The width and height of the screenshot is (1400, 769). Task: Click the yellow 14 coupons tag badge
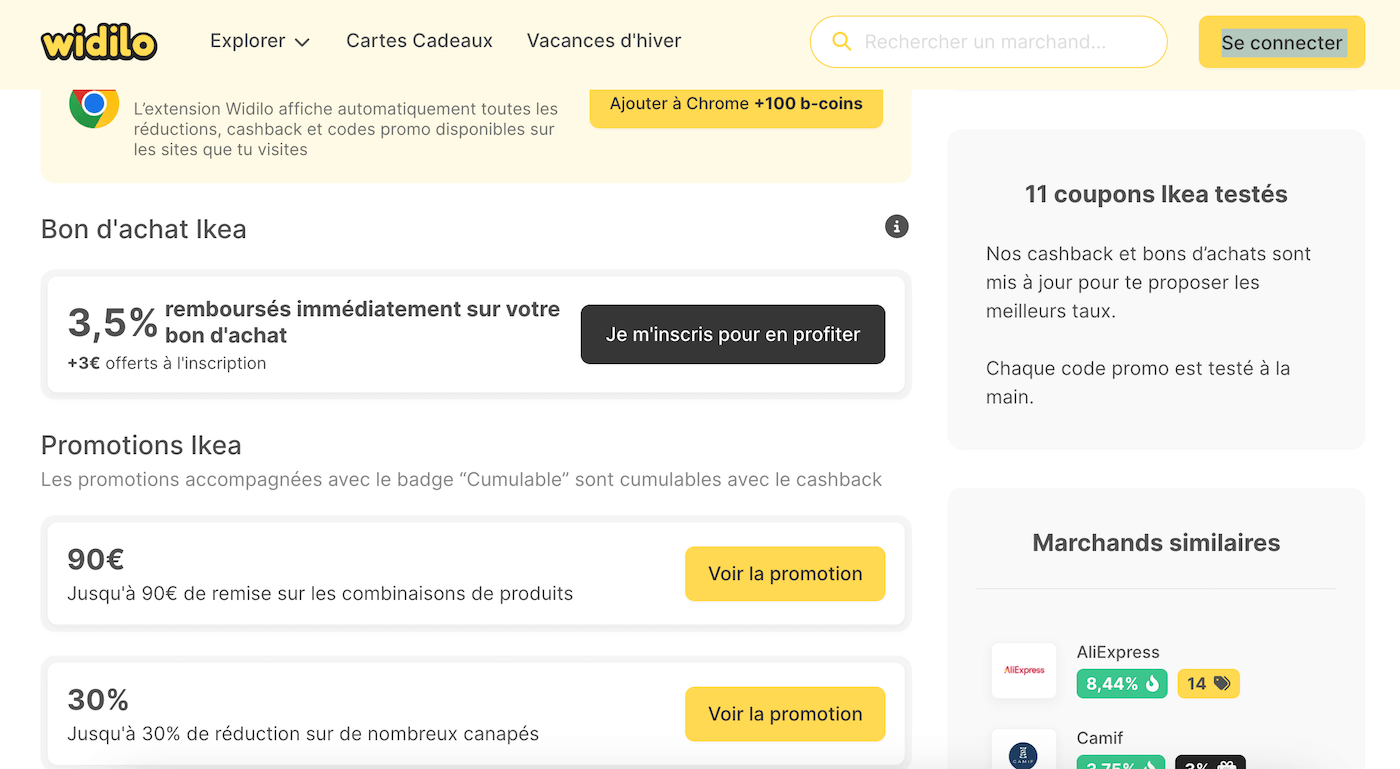(1208, 683)
